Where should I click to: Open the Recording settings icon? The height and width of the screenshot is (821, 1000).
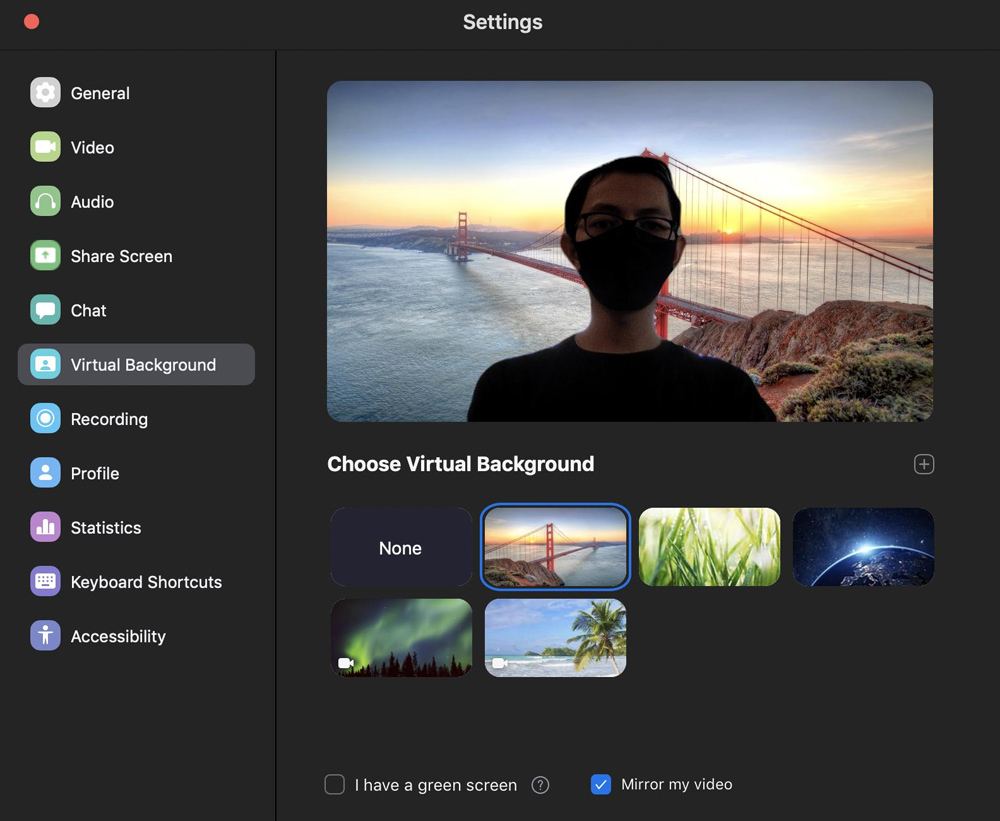click(45, 419)
